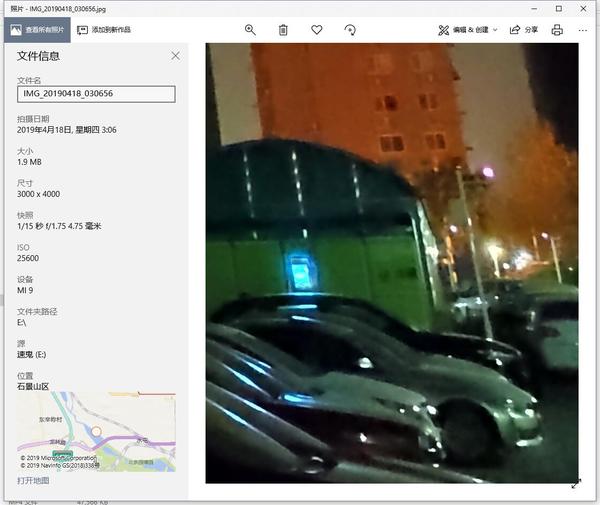Minimize the Photos window

pos(535,8)
